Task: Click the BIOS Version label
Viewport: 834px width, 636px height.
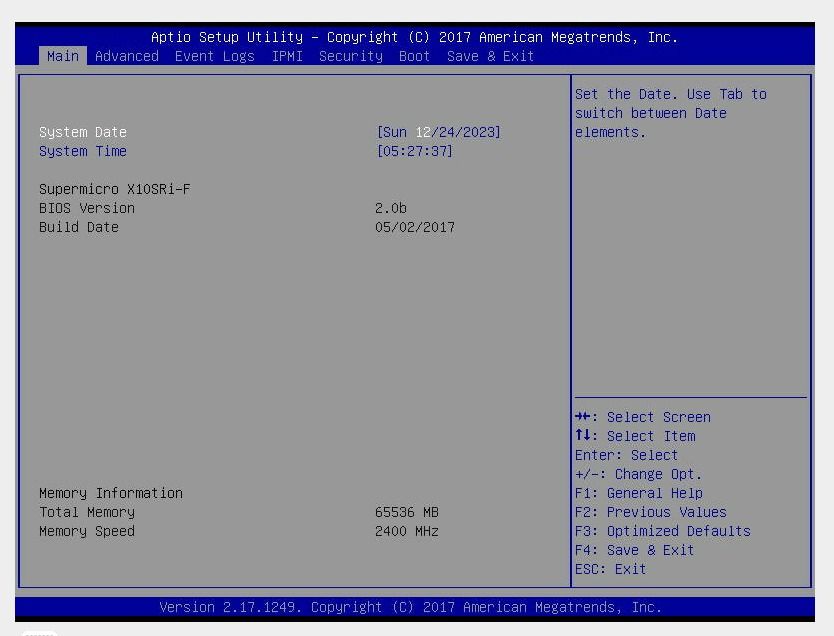Action: [x=87, y=208]
